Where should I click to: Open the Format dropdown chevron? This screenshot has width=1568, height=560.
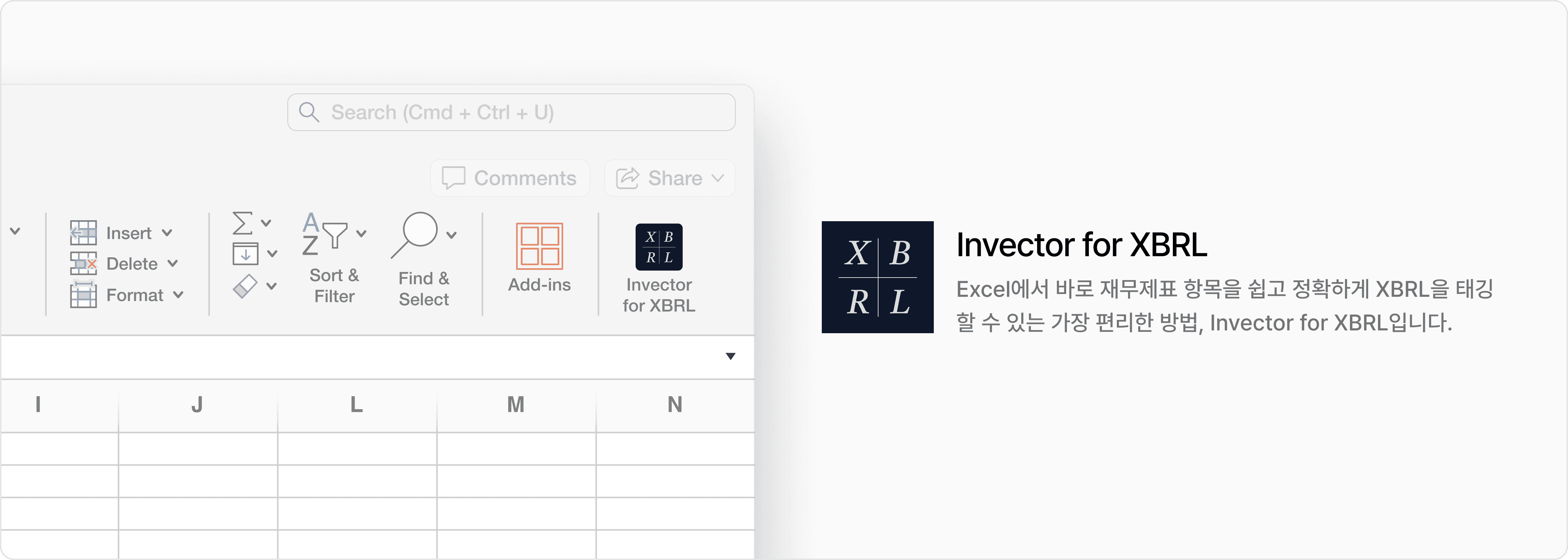(x=178, y=295)
